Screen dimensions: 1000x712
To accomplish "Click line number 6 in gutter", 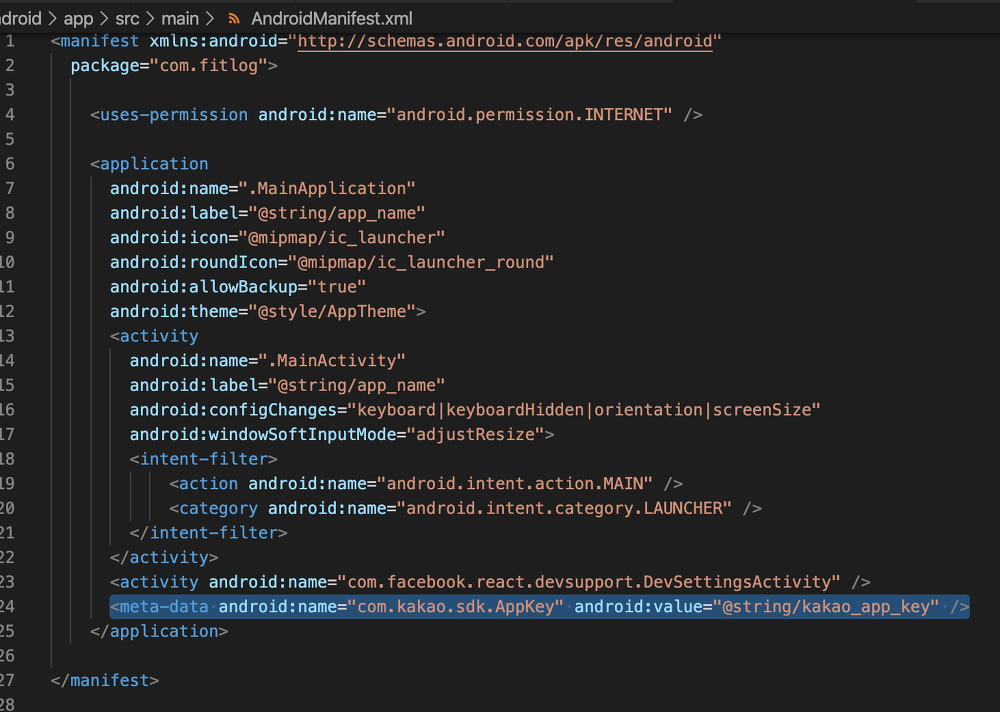I will pos(10,164).
